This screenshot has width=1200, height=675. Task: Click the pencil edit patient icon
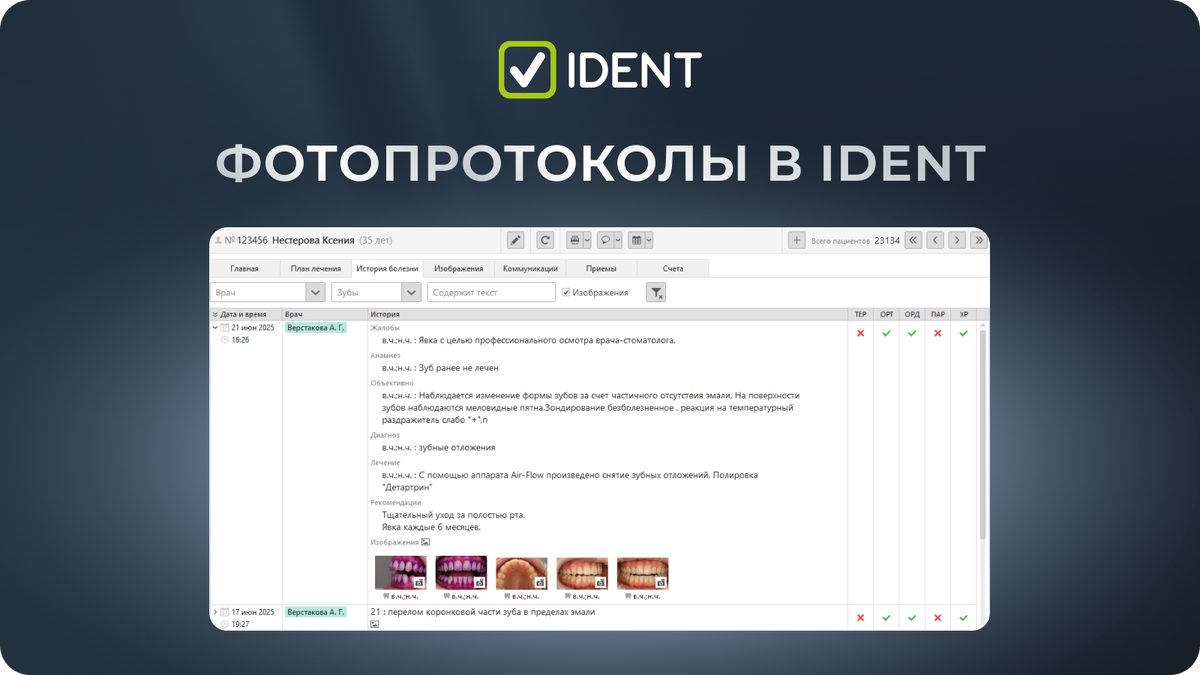click(x=516, y=240)
